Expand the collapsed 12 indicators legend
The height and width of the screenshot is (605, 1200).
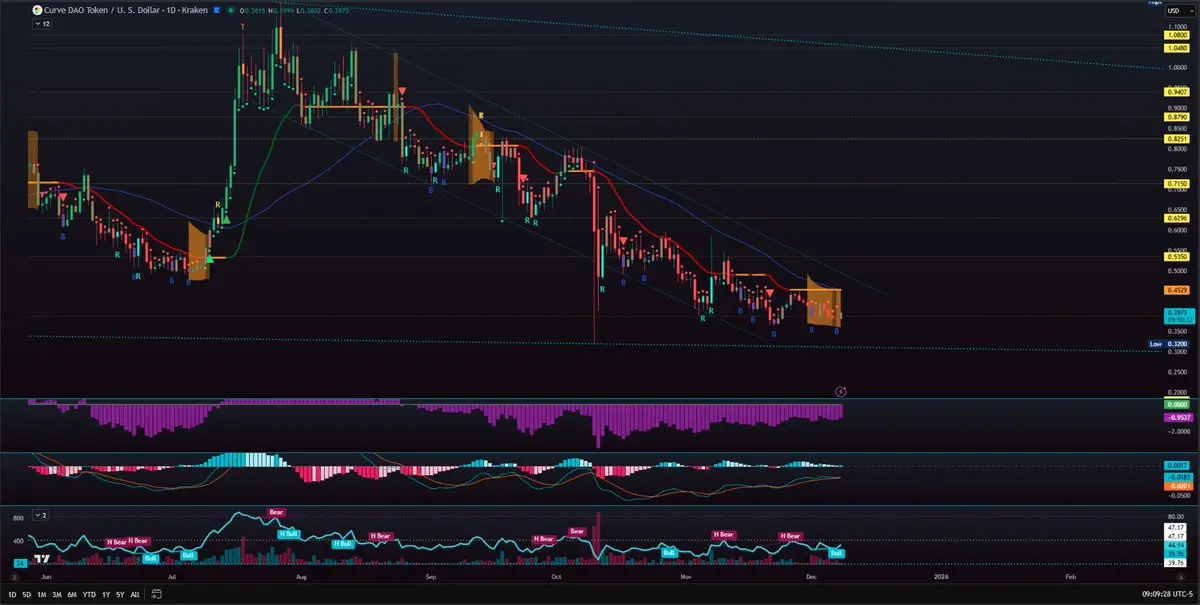pos(42,23)
